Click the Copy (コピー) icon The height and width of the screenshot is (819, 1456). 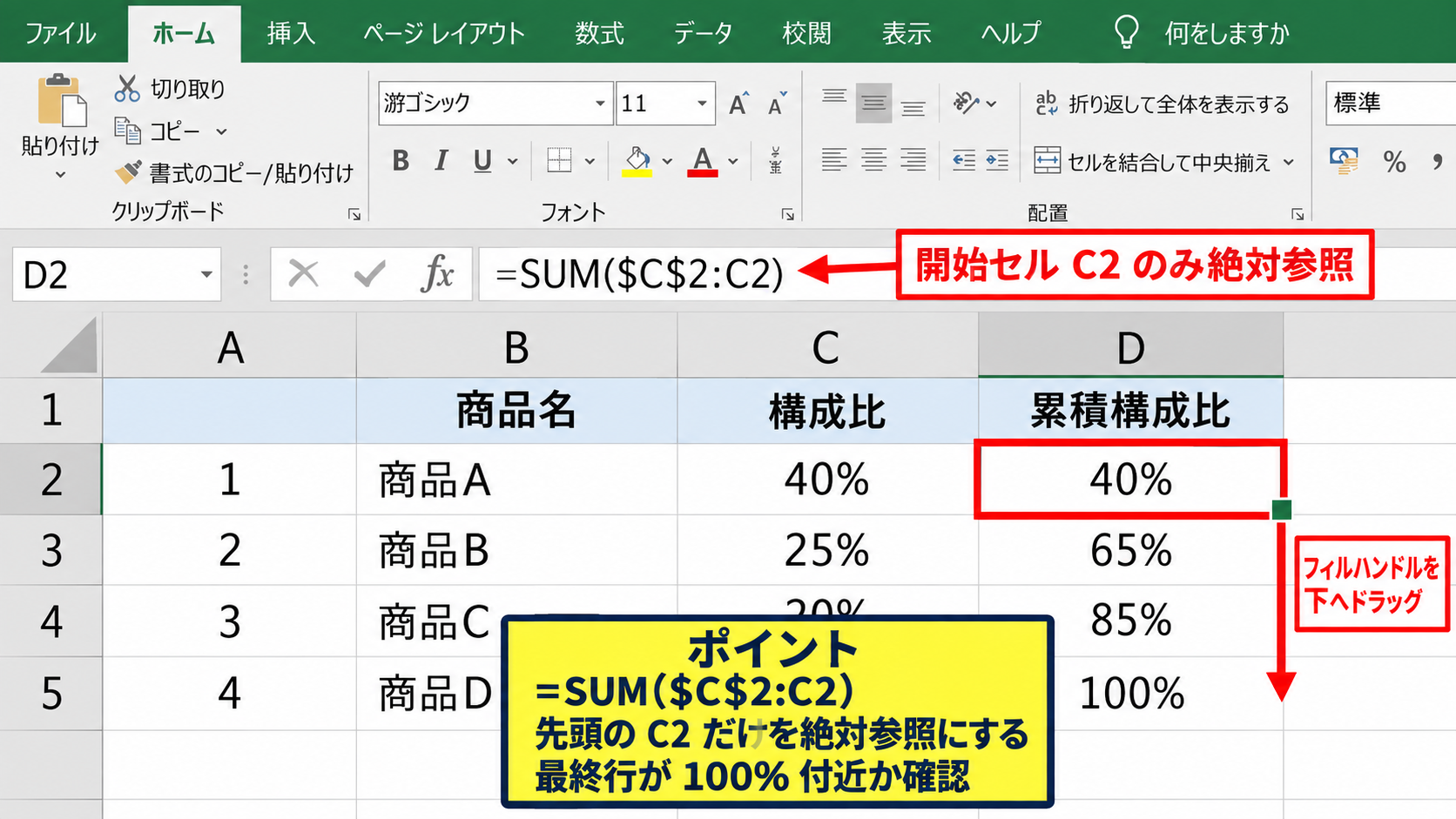tap(127, 131)
